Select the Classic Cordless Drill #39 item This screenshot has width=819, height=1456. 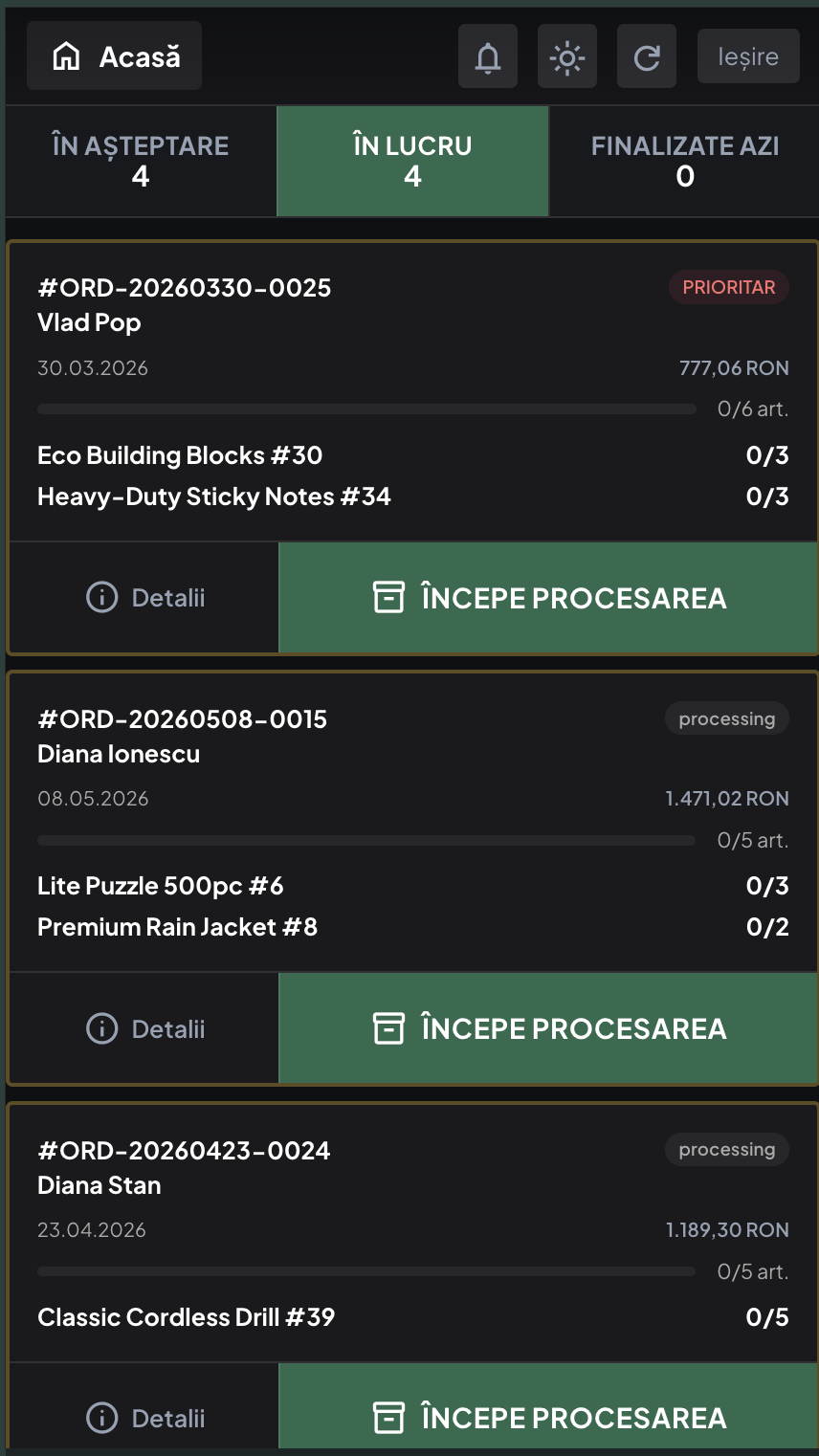[187, 1317]
